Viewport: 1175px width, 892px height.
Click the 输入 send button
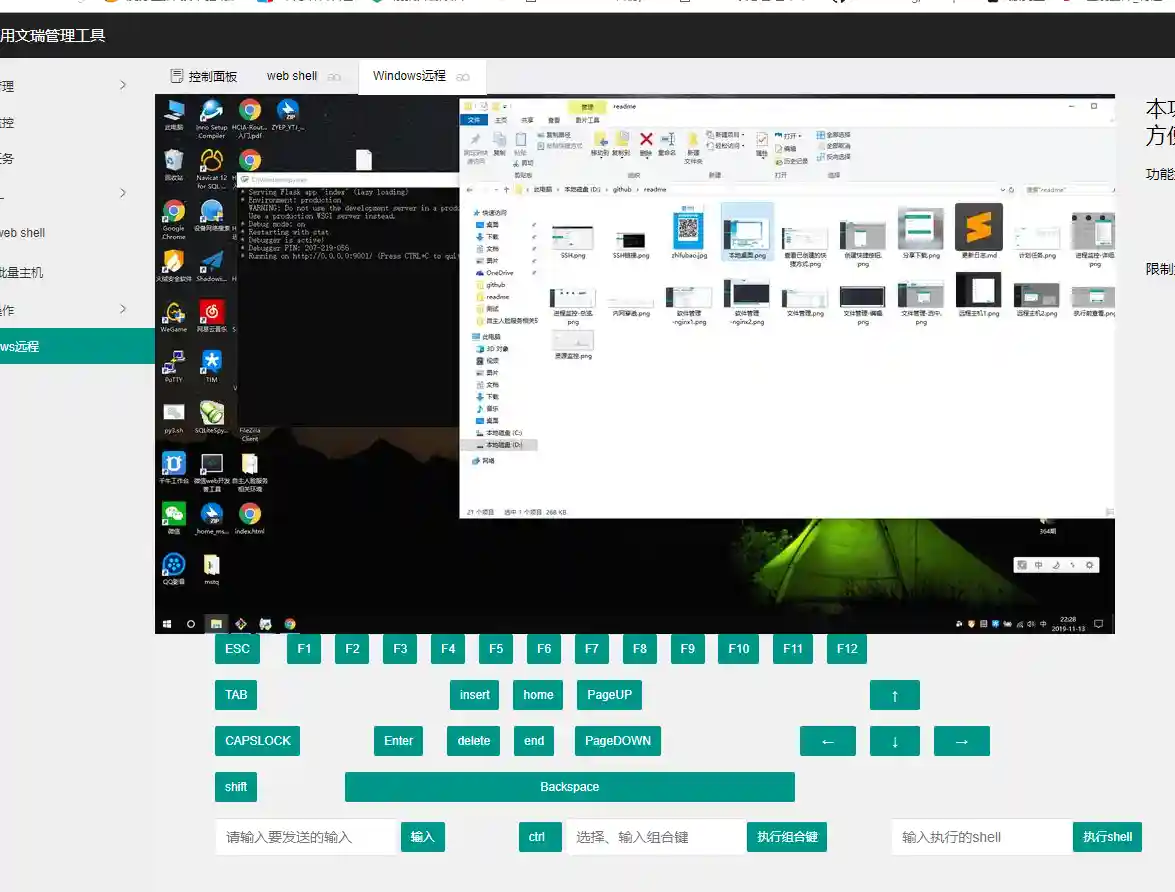[423, 837]
